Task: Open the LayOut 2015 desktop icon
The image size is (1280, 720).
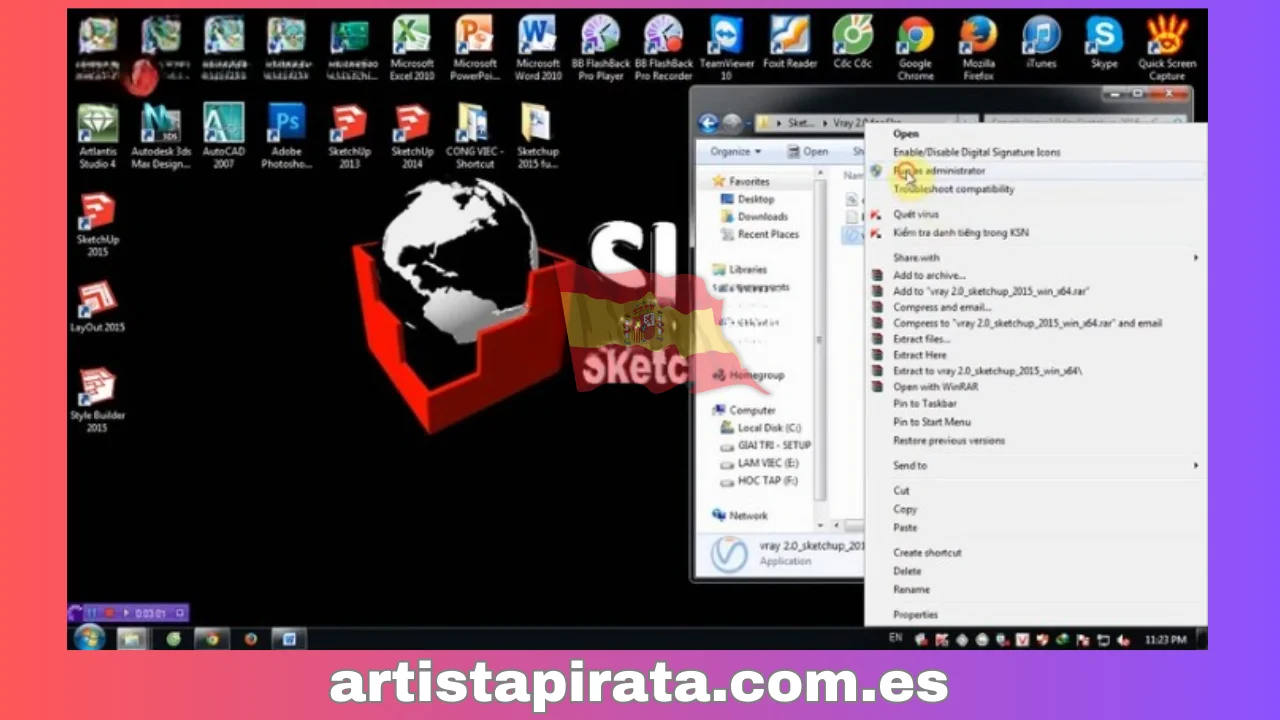Action: click(98, 307)
